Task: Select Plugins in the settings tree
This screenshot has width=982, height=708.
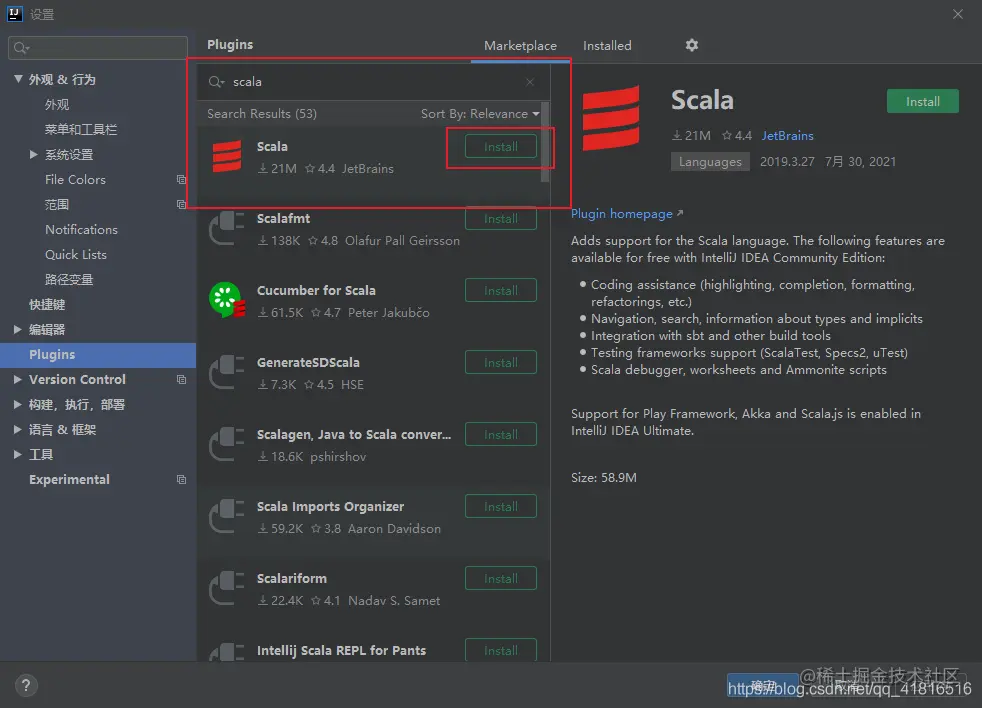Action: click(98, 355)
